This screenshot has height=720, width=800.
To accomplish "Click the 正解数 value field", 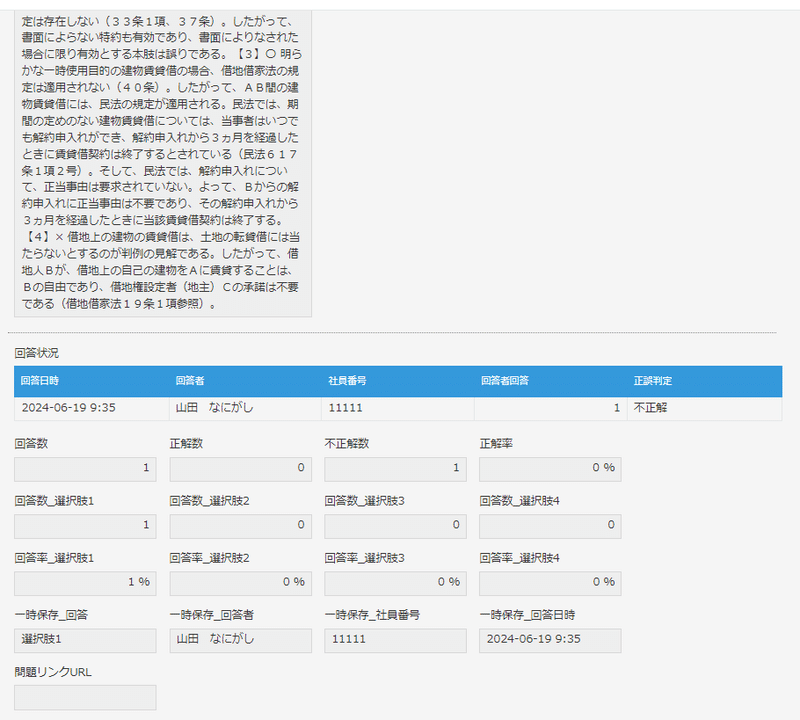I will coord(240,469).
